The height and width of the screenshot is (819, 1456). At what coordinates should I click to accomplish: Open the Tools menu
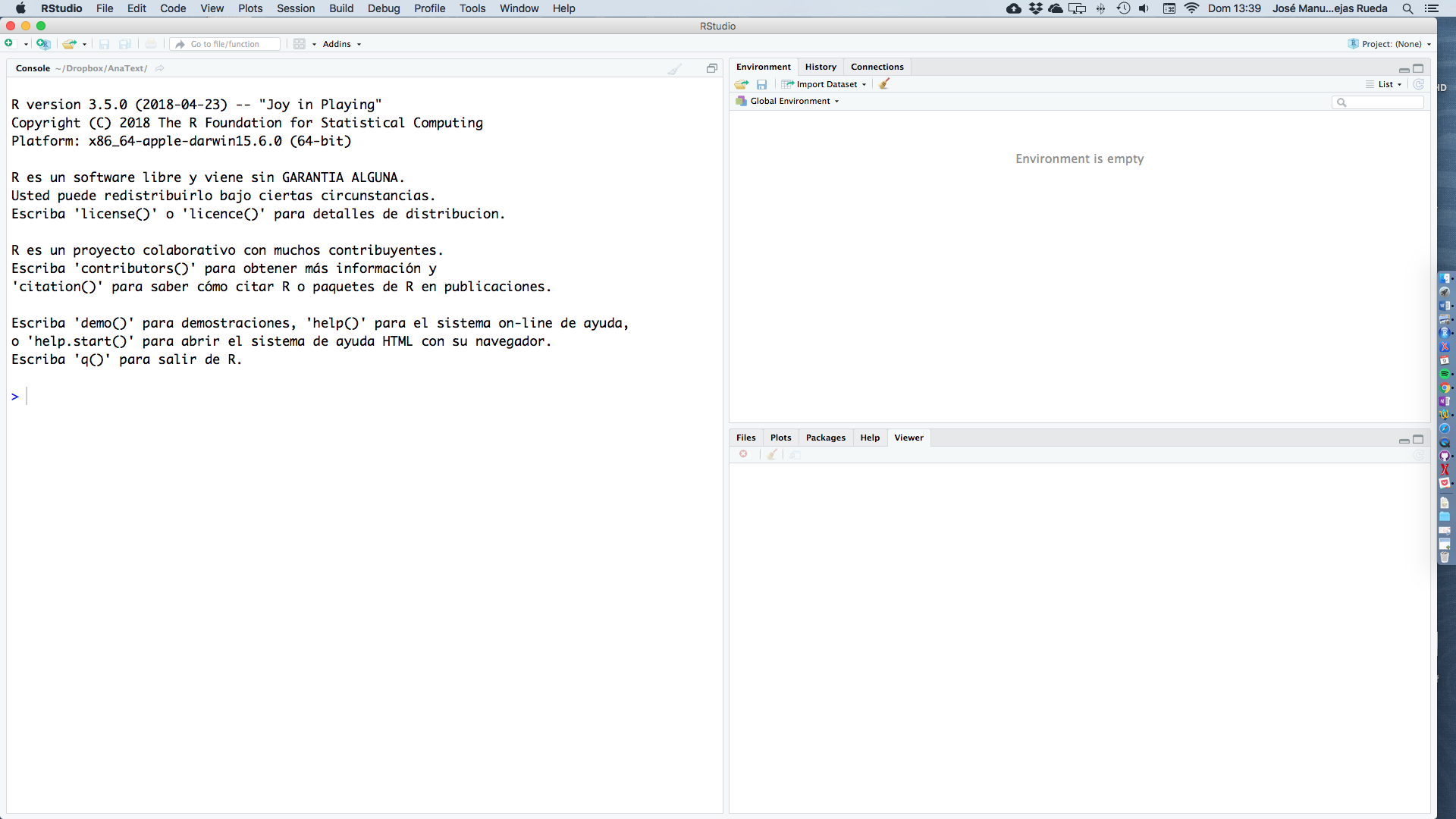(x=472, y=8)
